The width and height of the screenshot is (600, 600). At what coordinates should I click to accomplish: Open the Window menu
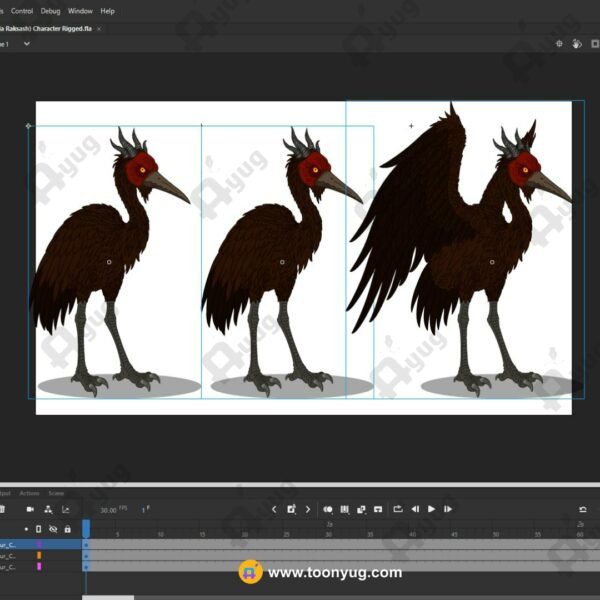(x=80, y=11)
